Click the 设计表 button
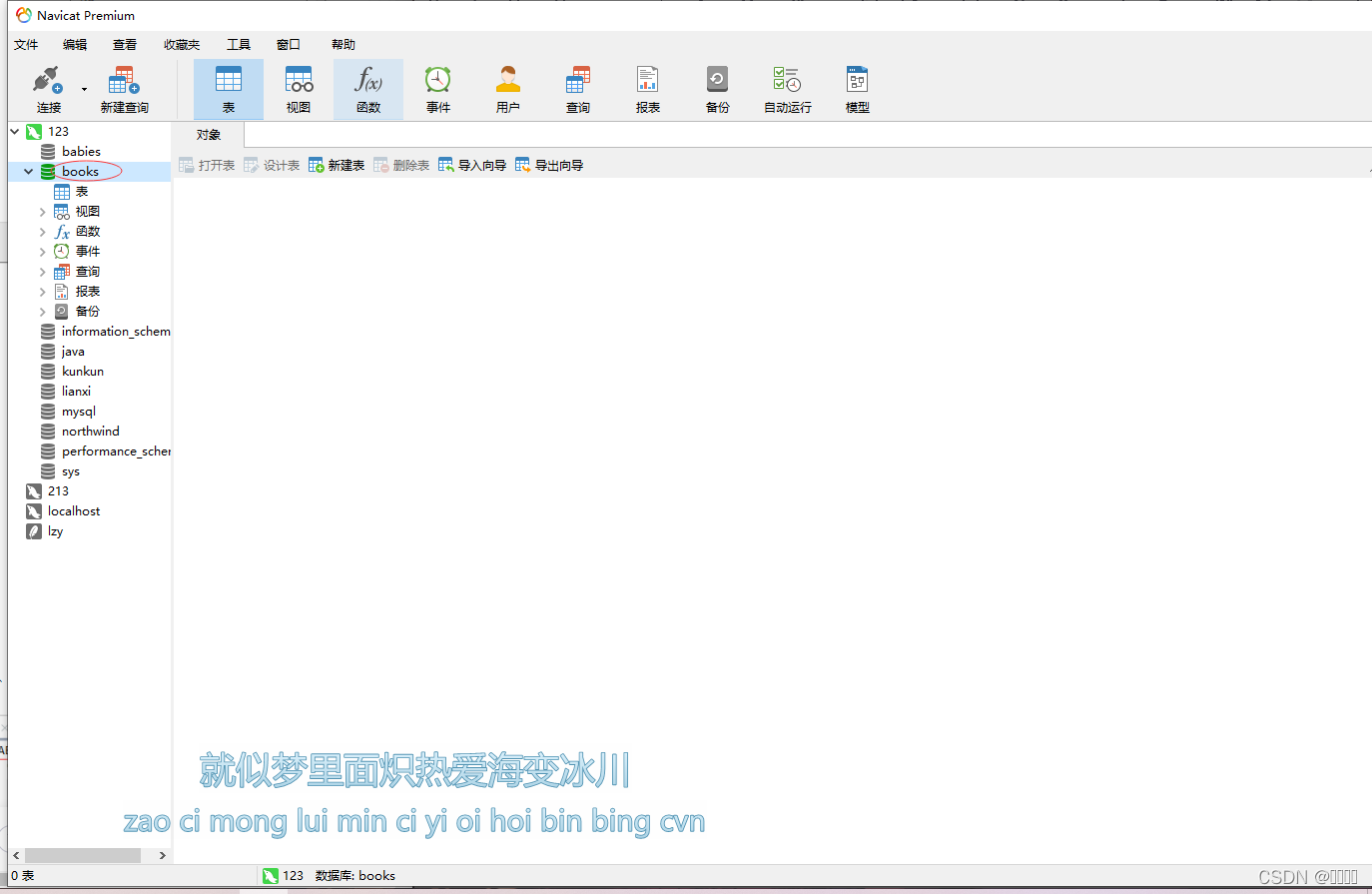This screenshot has width=1372, height=894. [272, 165]
